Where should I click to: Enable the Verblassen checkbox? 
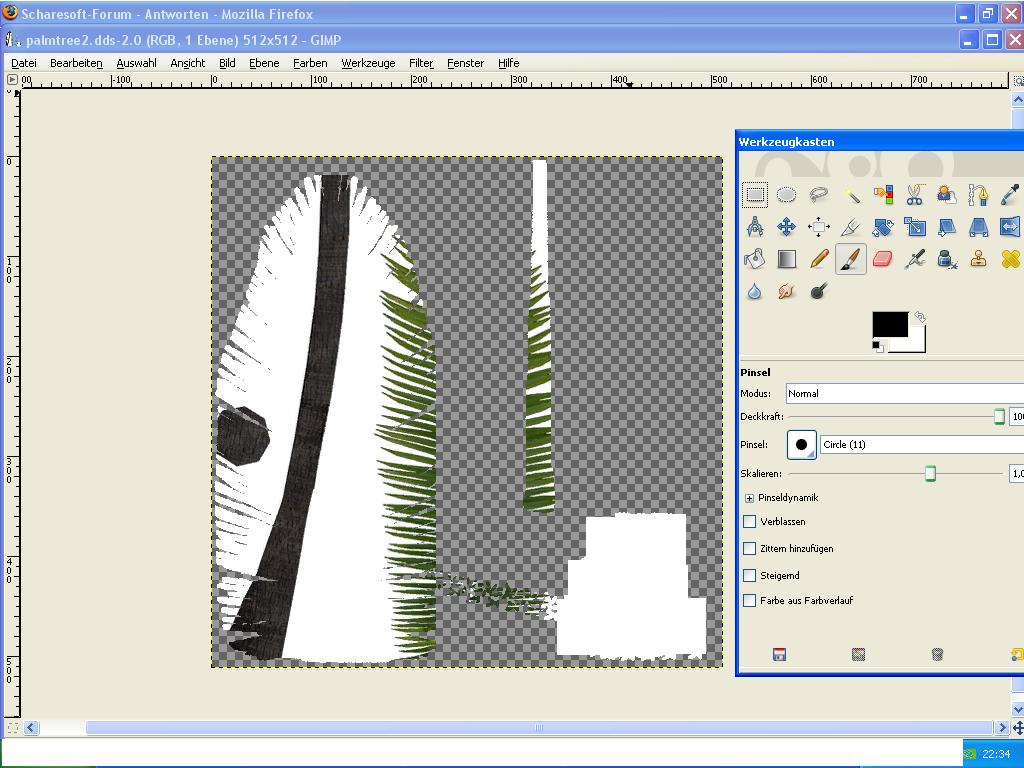pyautogui.click(x=750, y=521)
